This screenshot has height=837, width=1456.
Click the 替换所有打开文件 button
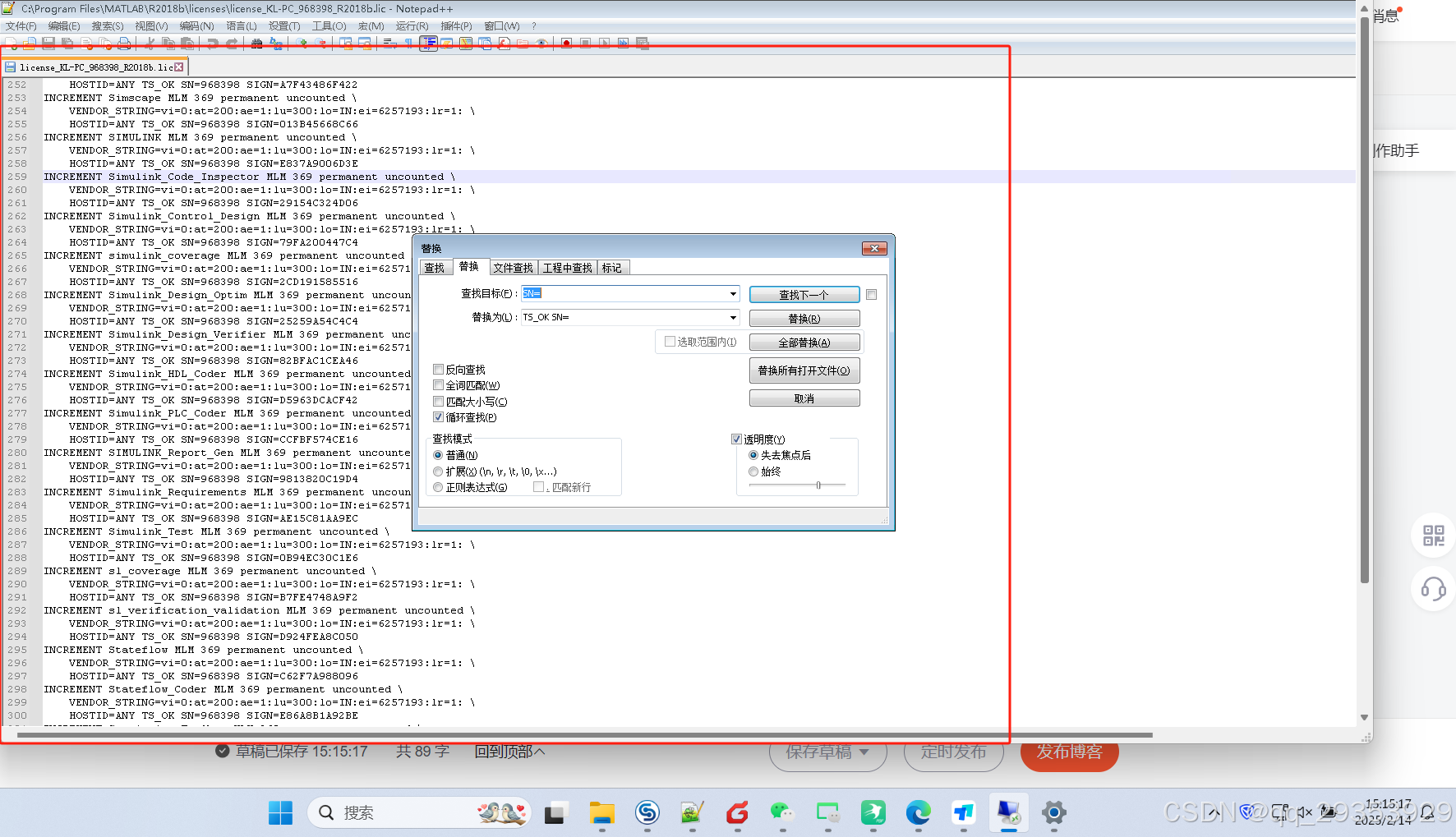(x=804, y=370)
